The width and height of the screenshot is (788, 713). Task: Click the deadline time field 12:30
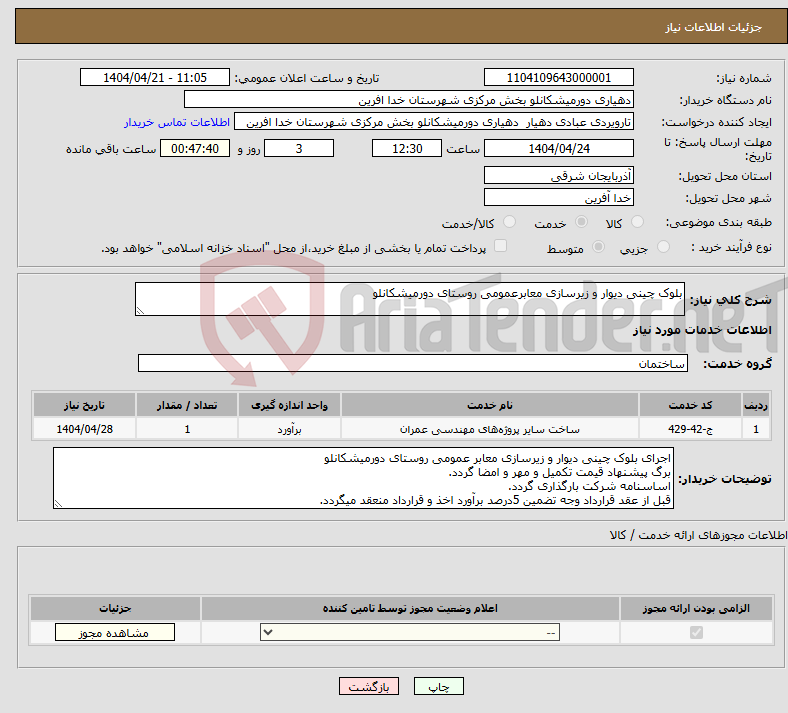407,148
